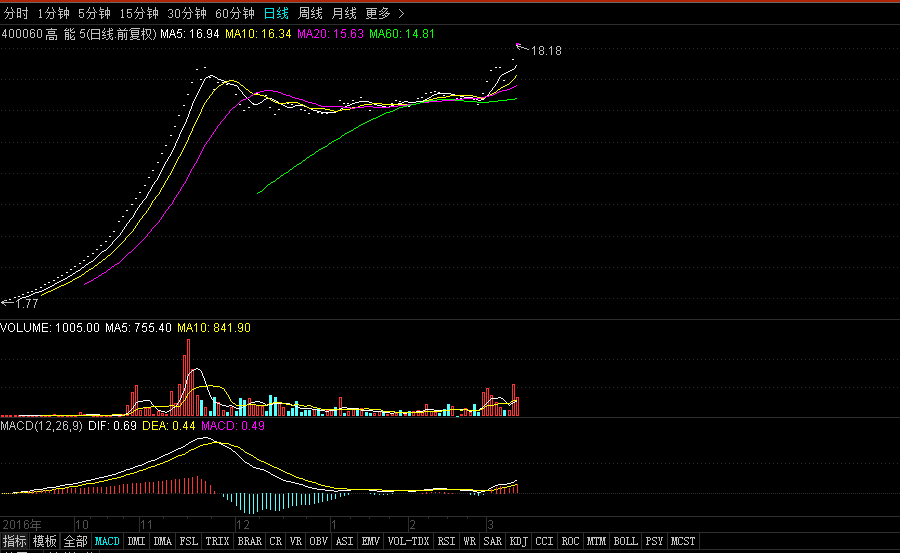The image size is (900, 553).
Task: Click the month 2 marker on time axis
Action: click(x=412, y=524)
